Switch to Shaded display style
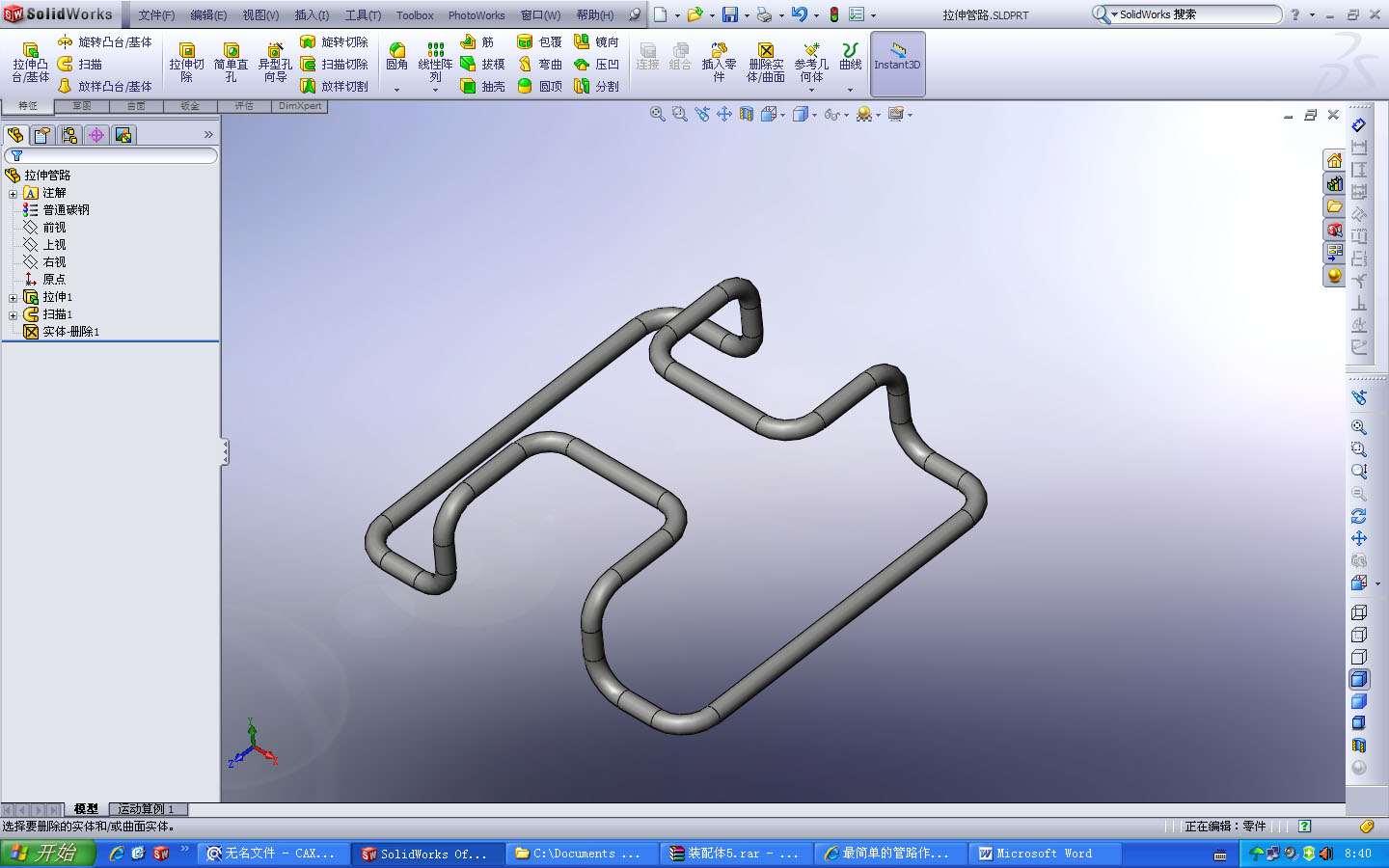The height and width of the screenshot is (868, 1389). tap(1359, 701)
